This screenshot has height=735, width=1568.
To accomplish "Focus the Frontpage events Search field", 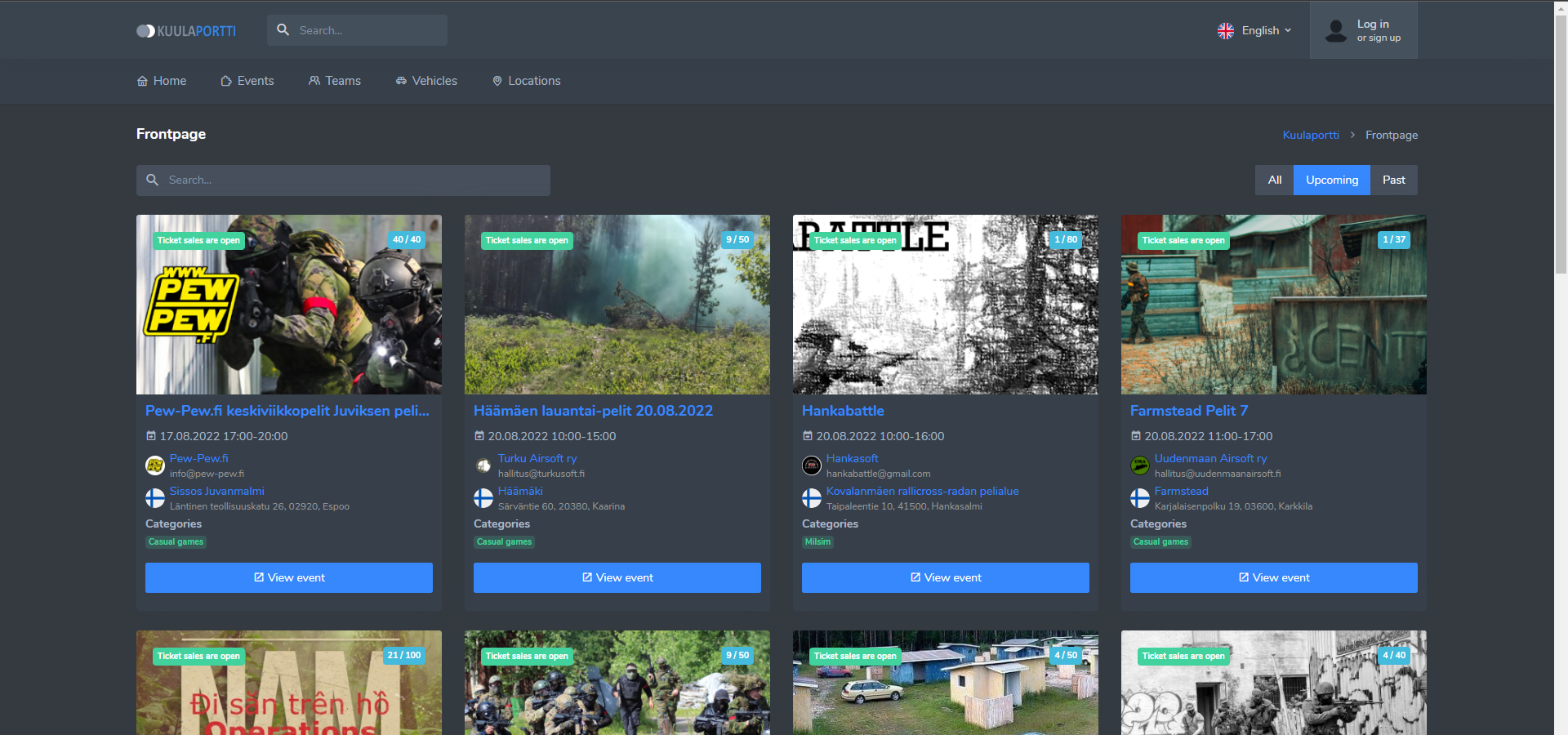I will click(x=343, y=180).
